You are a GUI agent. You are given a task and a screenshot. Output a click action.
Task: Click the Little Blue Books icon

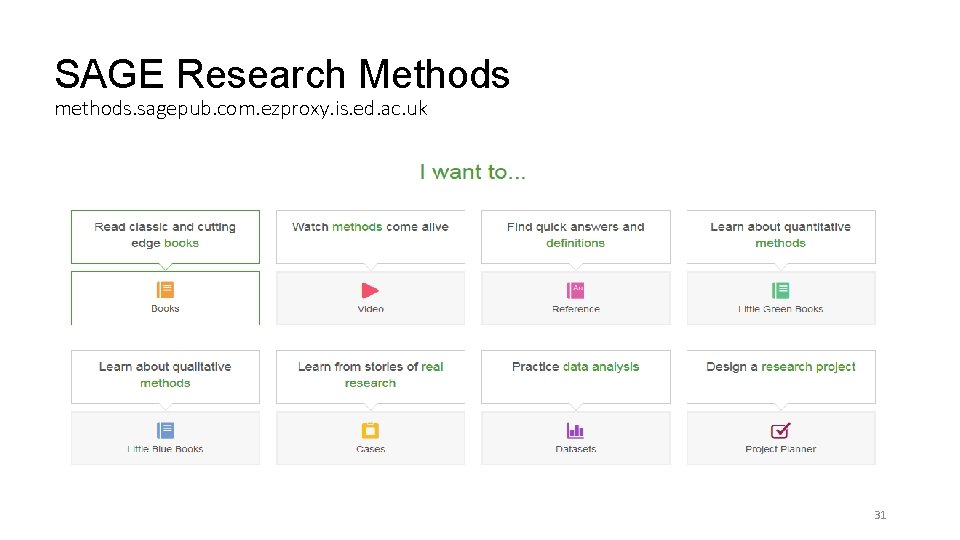tap(165, 430)
